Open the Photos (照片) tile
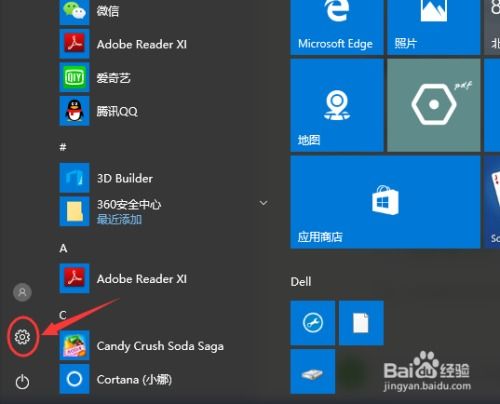Viewport: 500px width, 404px height. click(x=434, y=27)
